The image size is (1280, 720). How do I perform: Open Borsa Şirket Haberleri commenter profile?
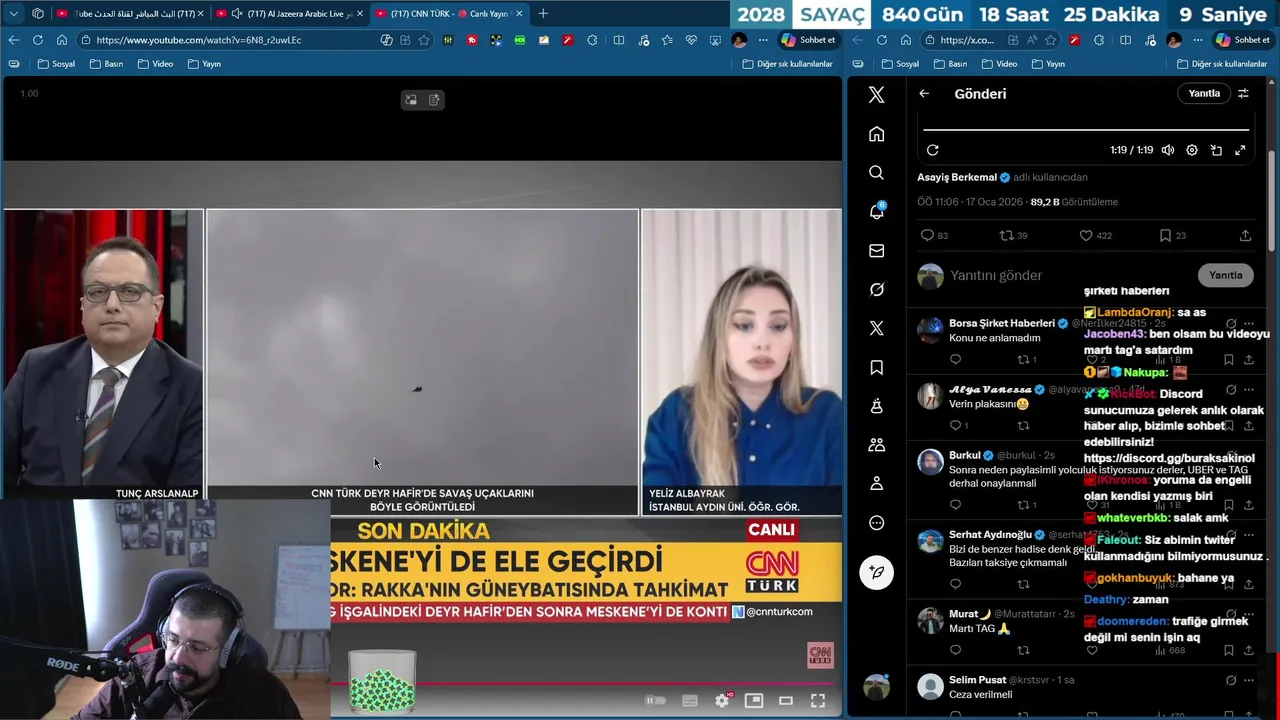point(1001,323)
